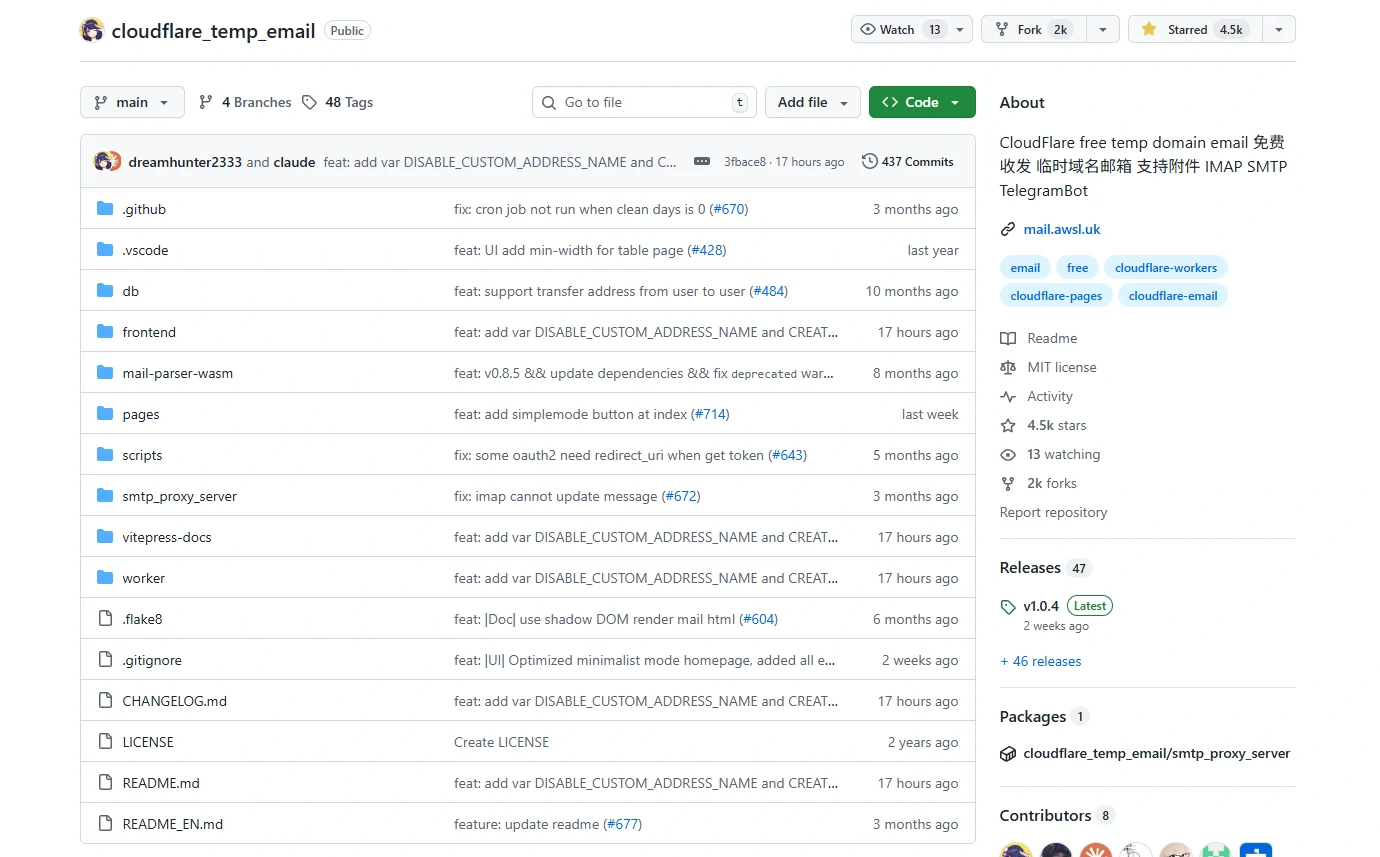1380x857 pixels.
Task: Click the .flake8 file icon
Action: [105, 619]
